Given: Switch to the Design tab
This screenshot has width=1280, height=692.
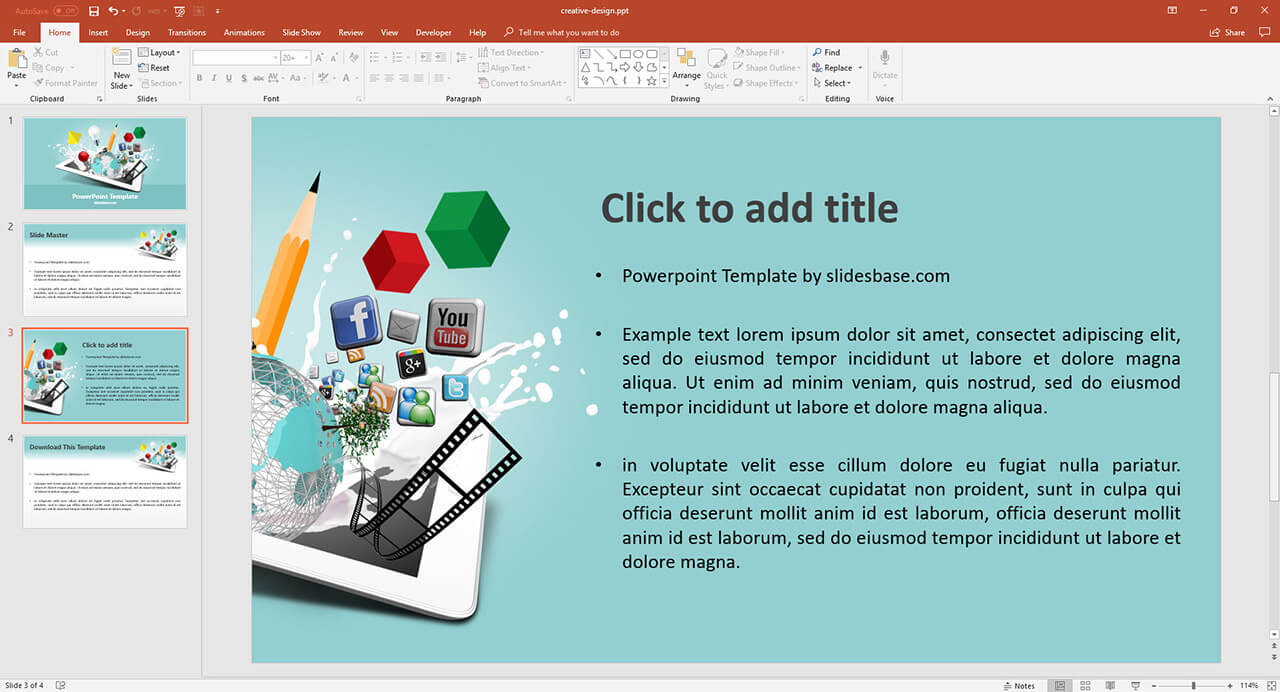Looking at the screenshot, I should click(138, 32).
